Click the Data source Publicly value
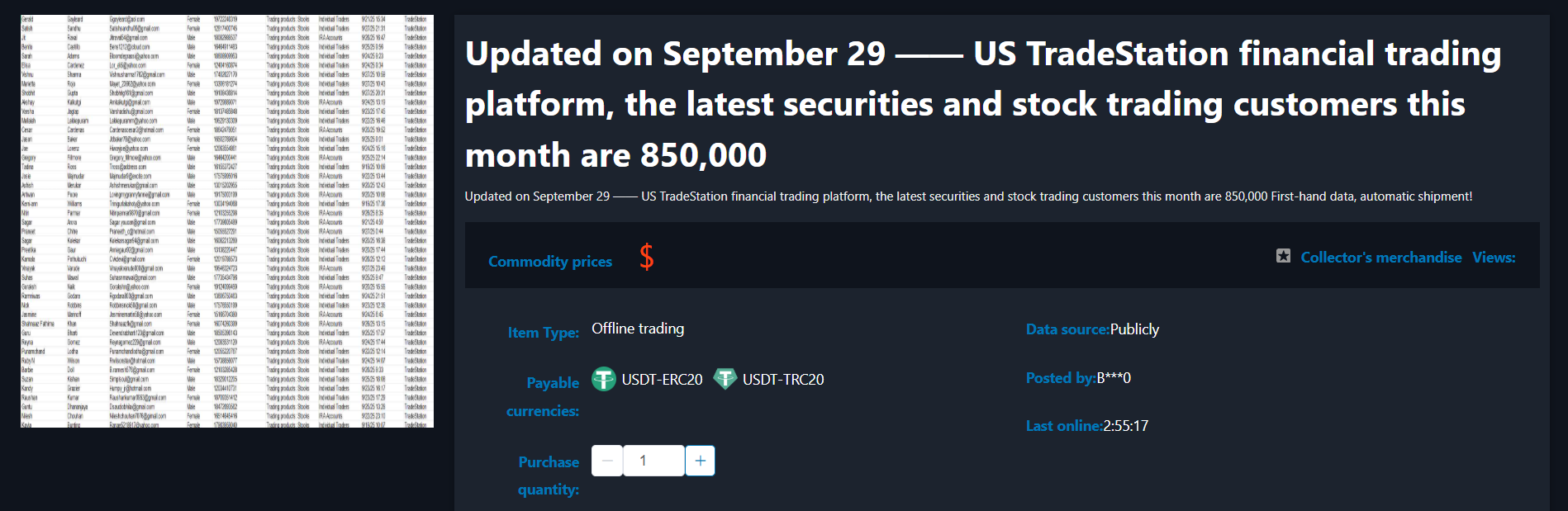 coord(1134,329)
